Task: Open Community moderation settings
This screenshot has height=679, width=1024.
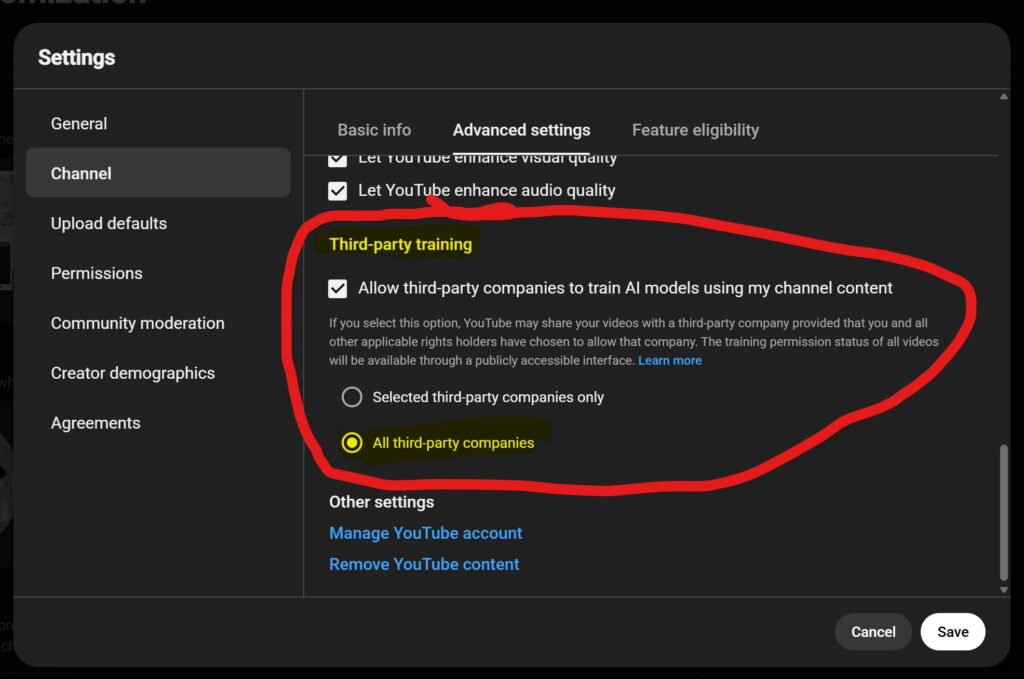Action: point(138,323)
